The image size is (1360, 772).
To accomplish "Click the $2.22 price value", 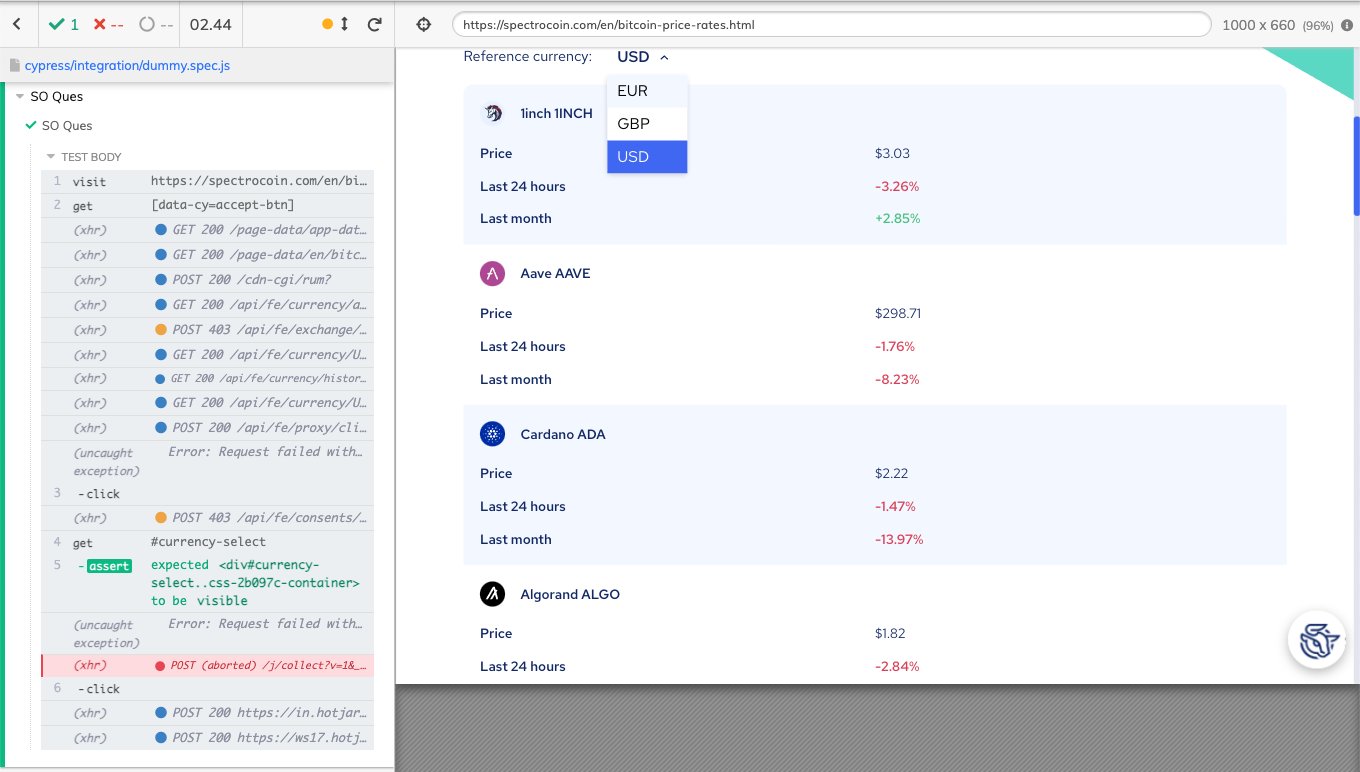I will point(891,473).
